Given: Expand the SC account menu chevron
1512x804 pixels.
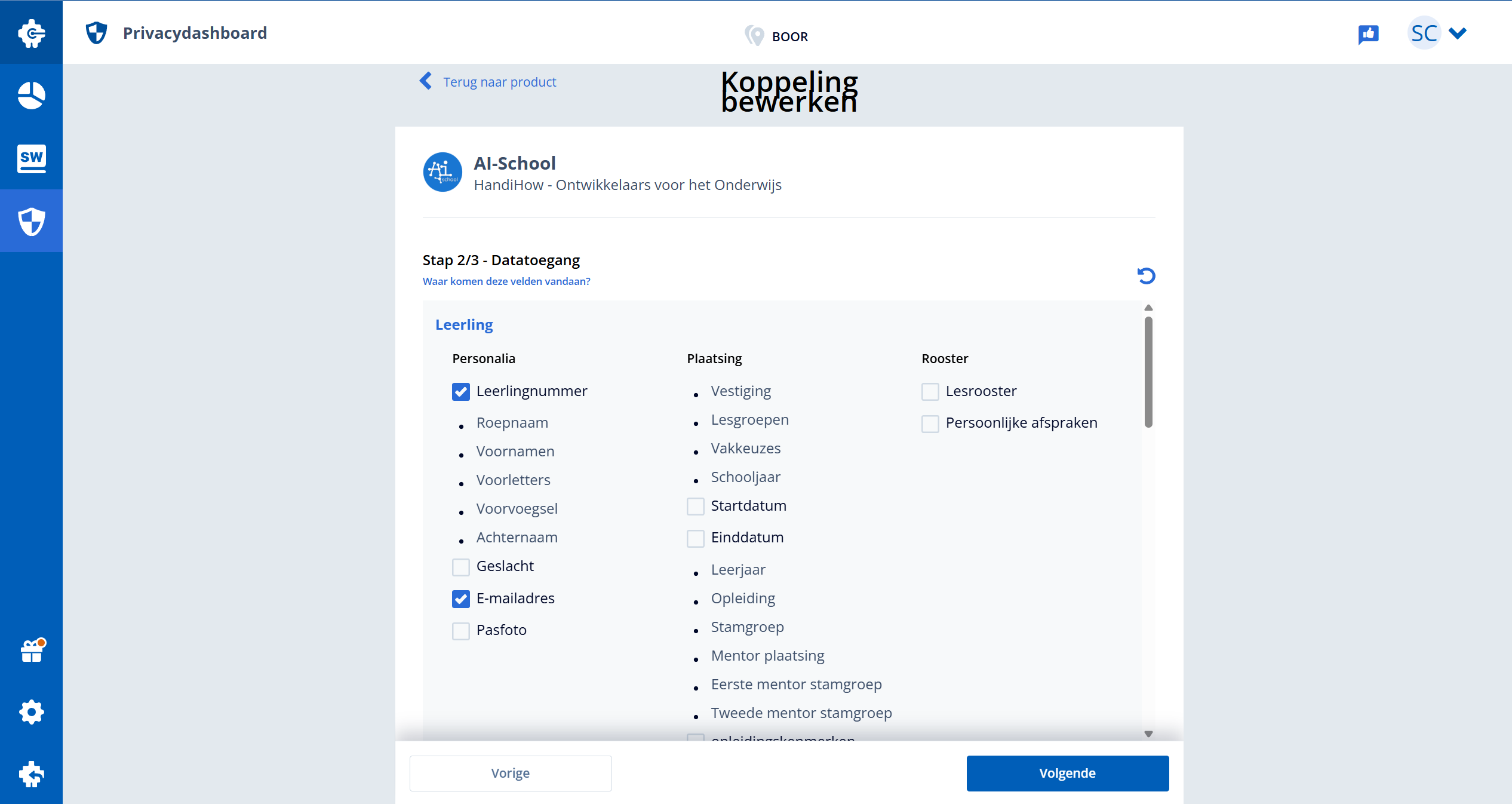Looking at the screenshot, I should [x=1458, y=33].
